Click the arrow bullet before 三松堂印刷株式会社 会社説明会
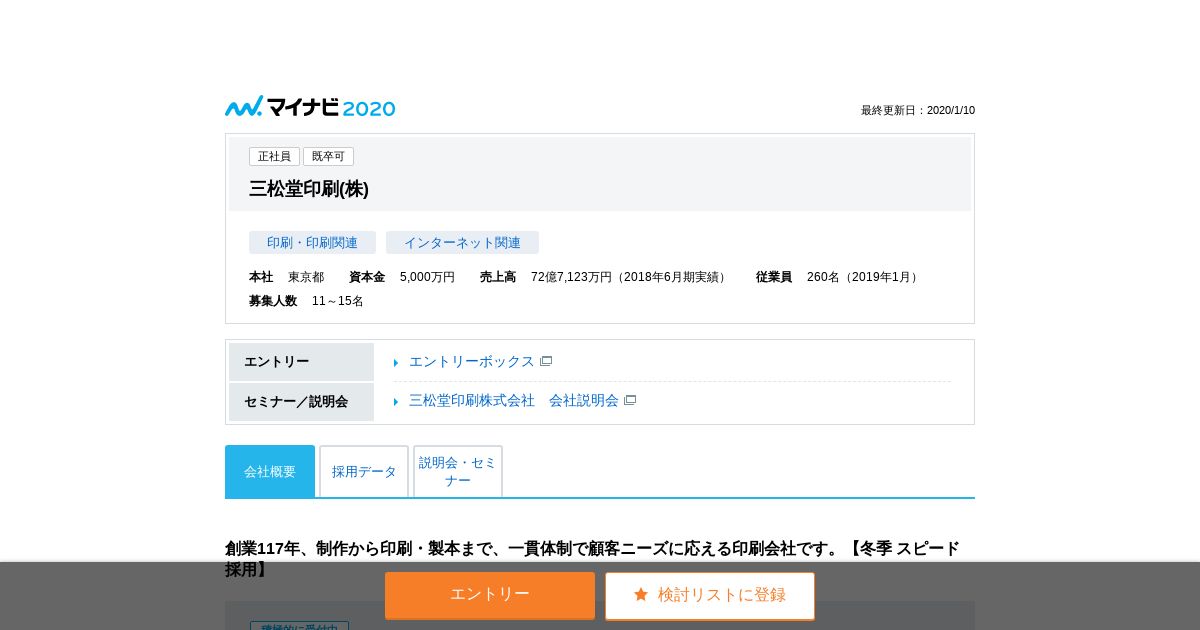The width and height of the screenshot is (1200, 630). [396, 402]
